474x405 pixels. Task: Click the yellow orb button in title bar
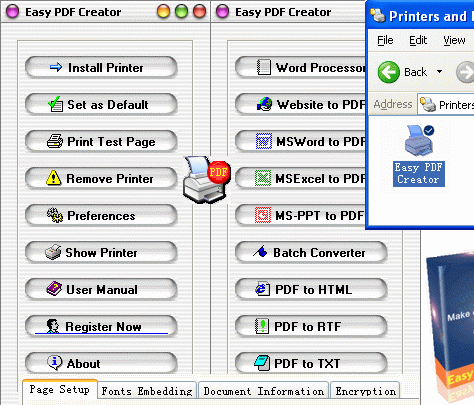164,11
